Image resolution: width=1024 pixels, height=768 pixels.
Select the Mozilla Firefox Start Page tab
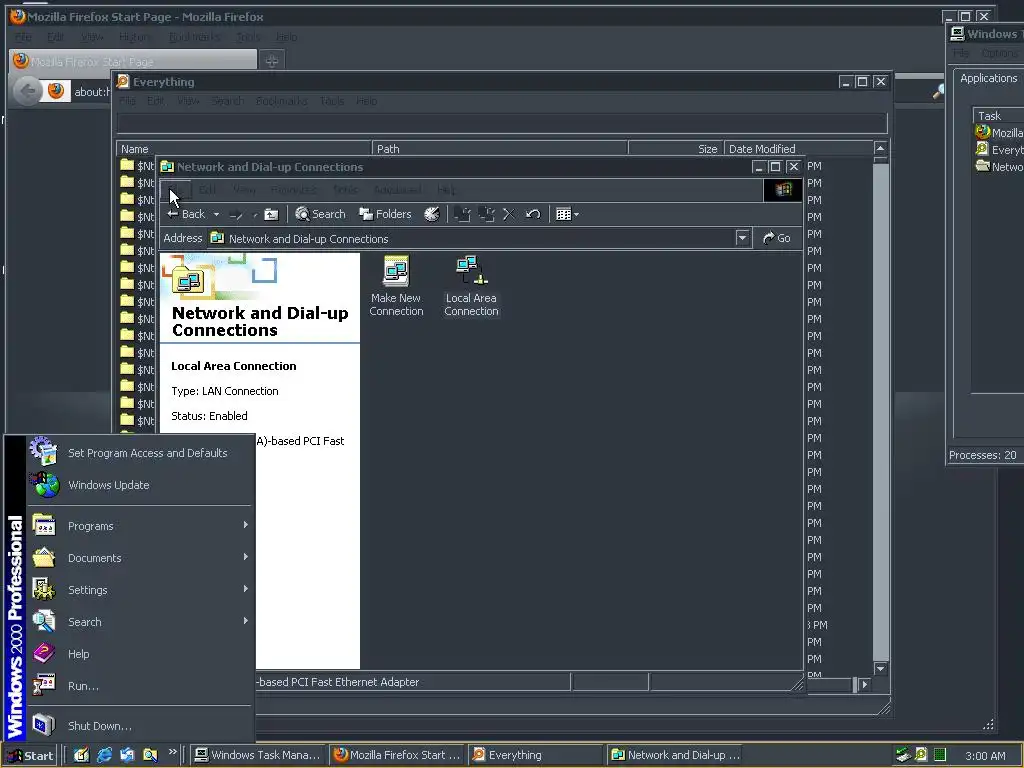134,61
